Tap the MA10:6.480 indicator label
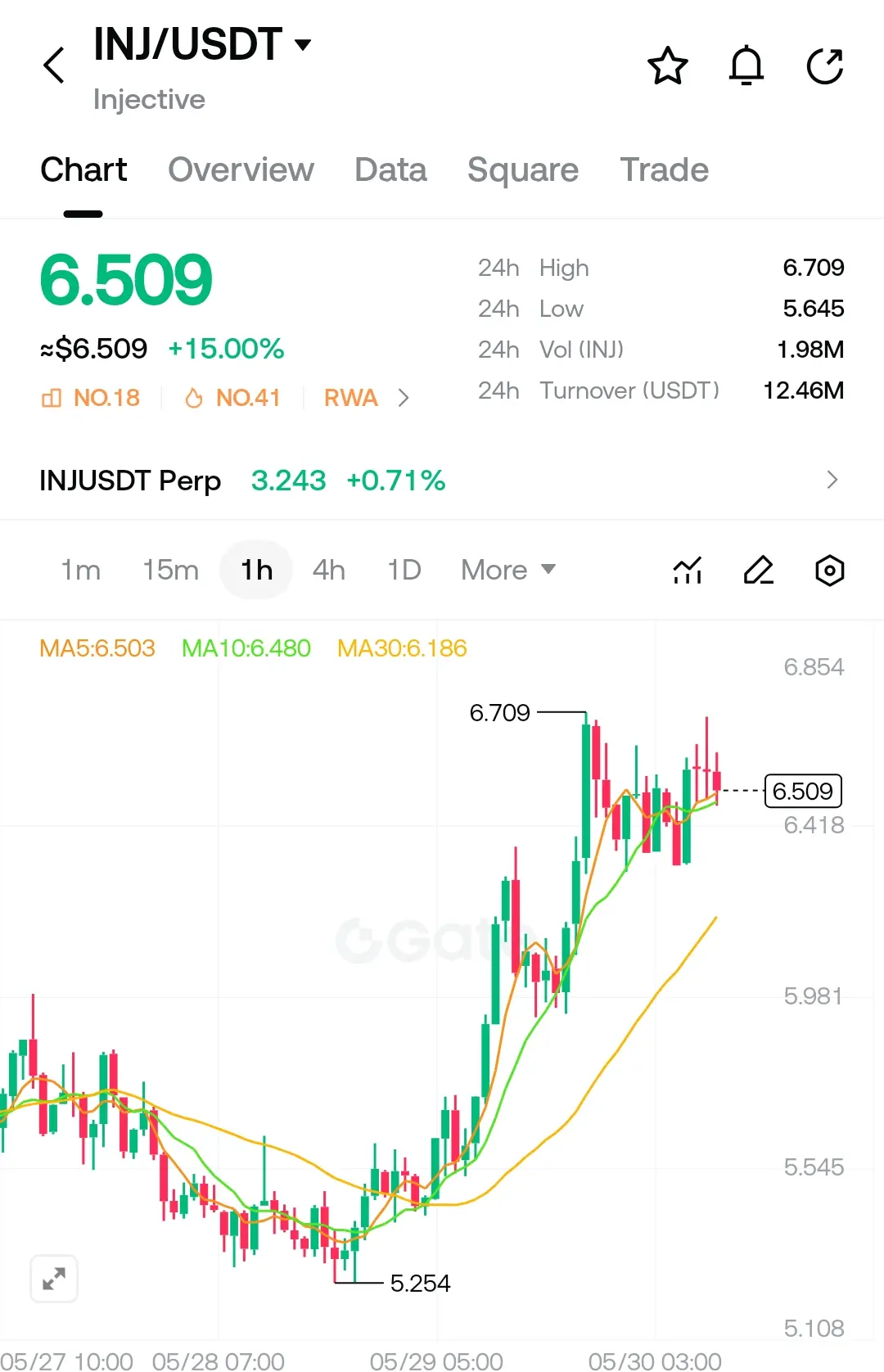Viewport: 884px width, 1372px height. tap(246, 648)
